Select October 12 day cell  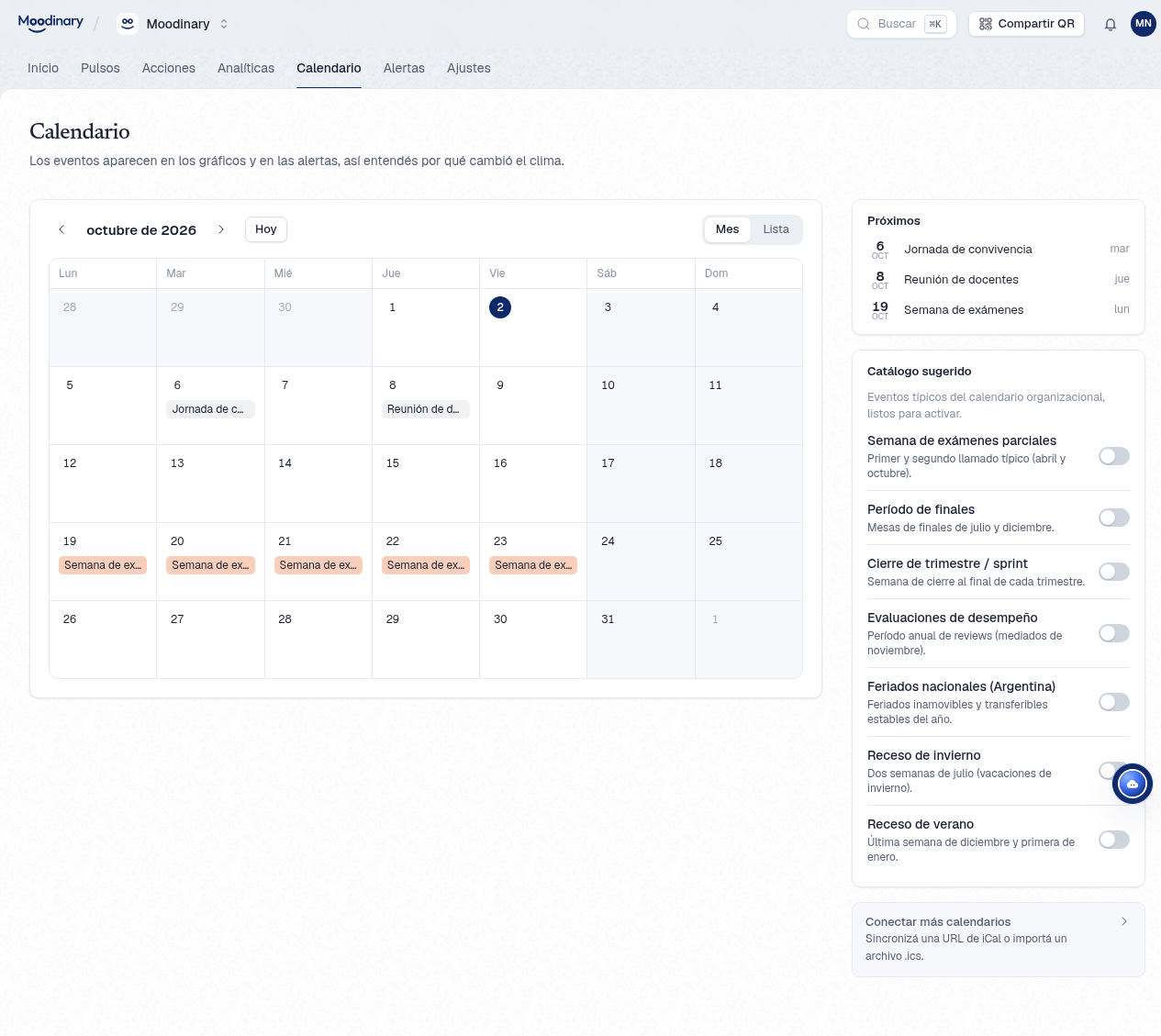(x=103, y=484)
